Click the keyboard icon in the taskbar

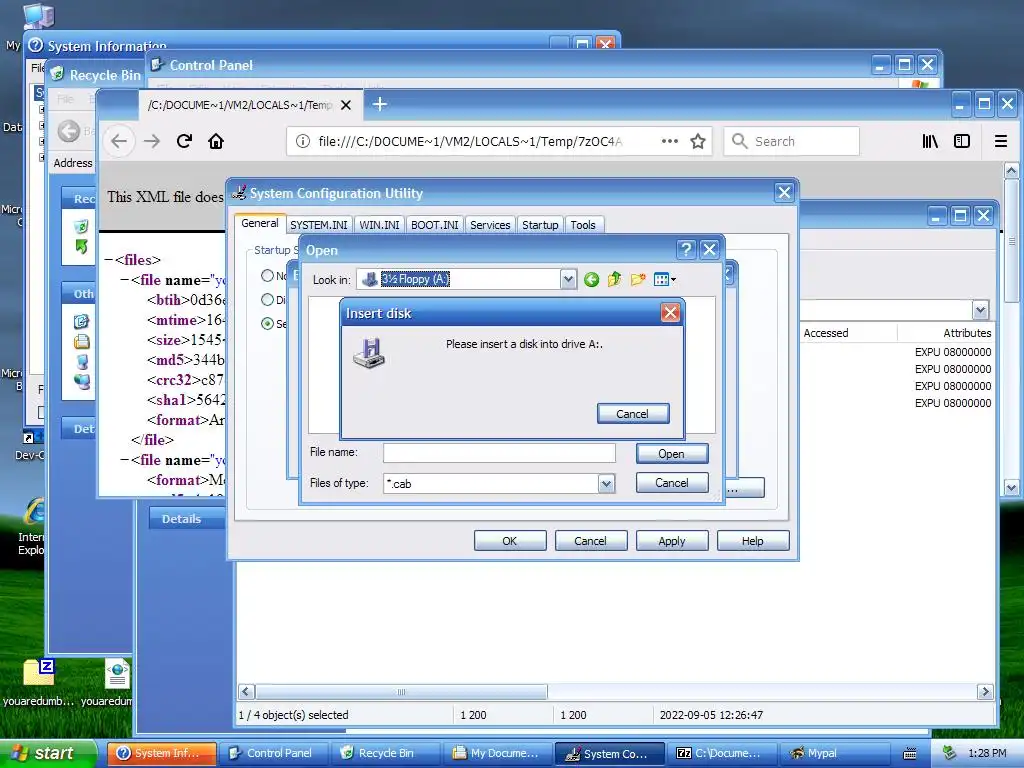point(910,754)
